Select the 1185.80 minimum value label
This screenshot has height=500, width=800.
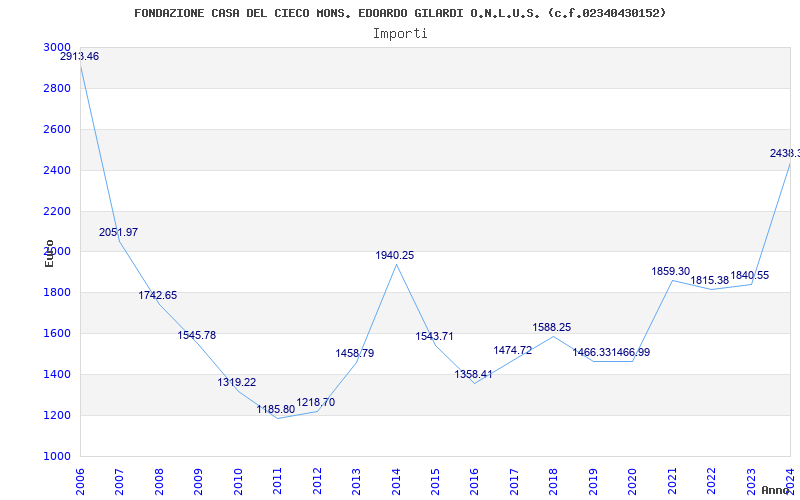click(275, 410)
